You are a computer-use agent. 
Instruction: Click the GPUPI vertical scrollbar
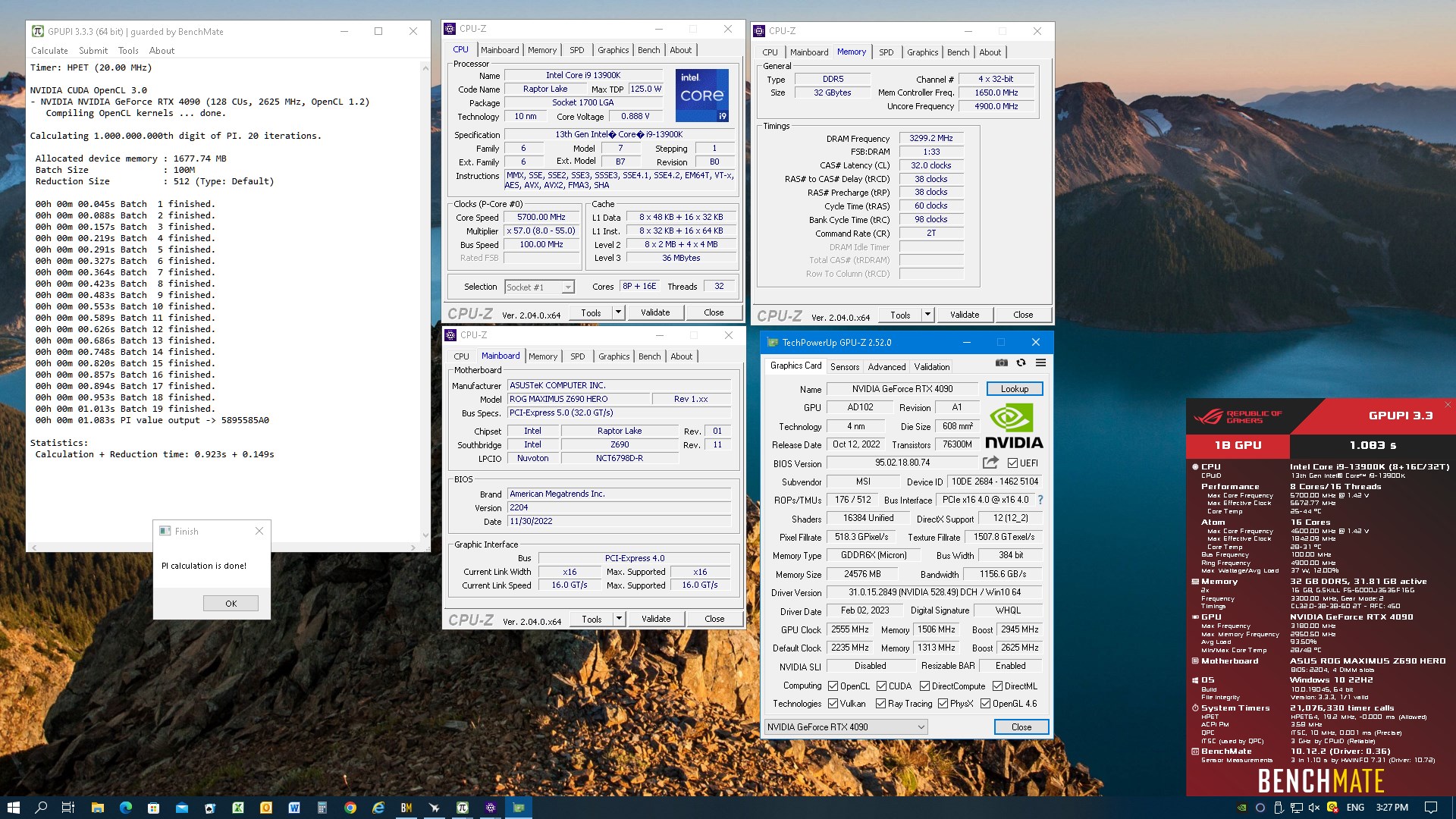click(x=425, y=303)
